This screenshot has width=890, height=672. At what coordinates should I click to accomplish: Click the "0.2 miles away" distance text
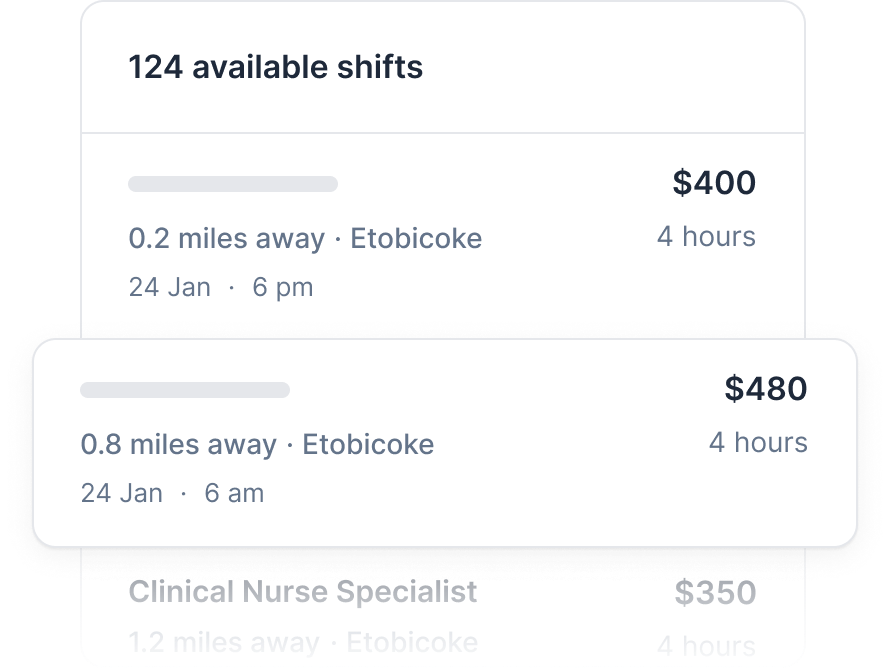pos(227,239)
